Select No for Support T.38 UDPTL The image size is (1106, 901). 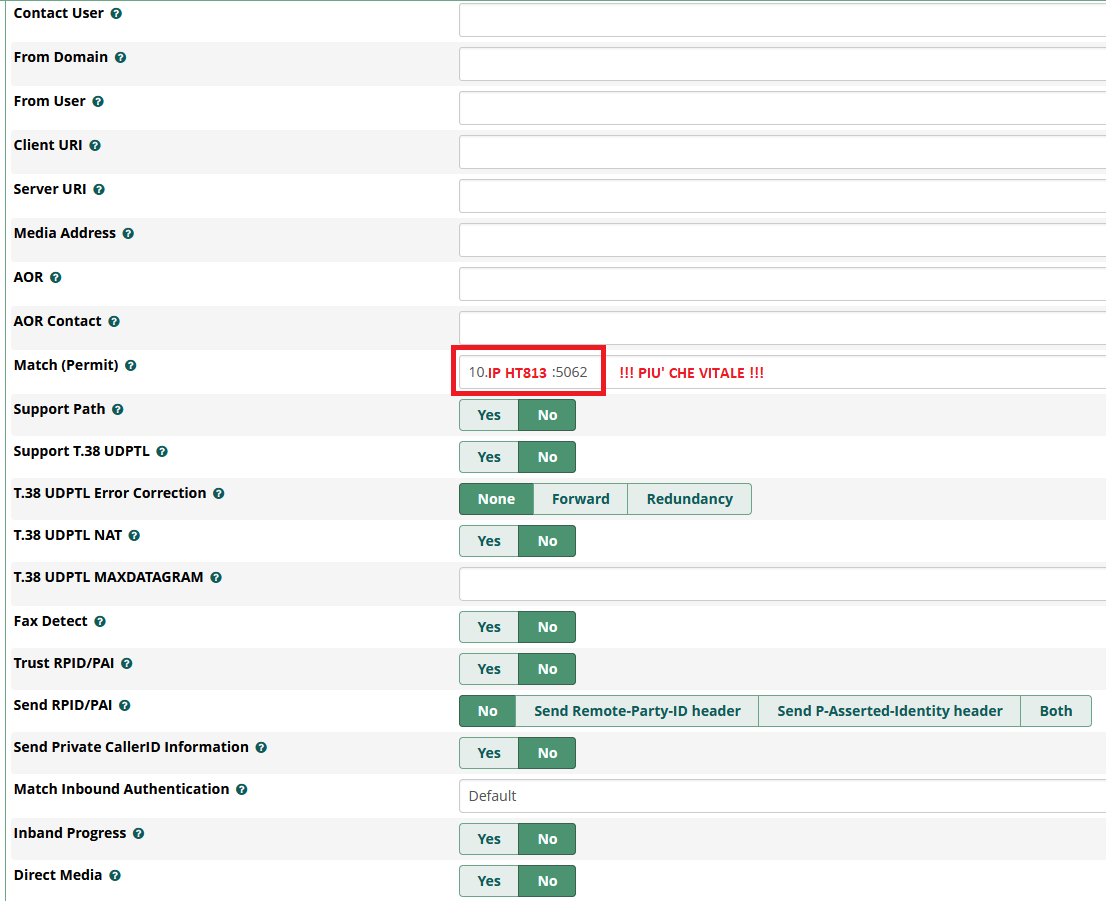pos(547,457)
